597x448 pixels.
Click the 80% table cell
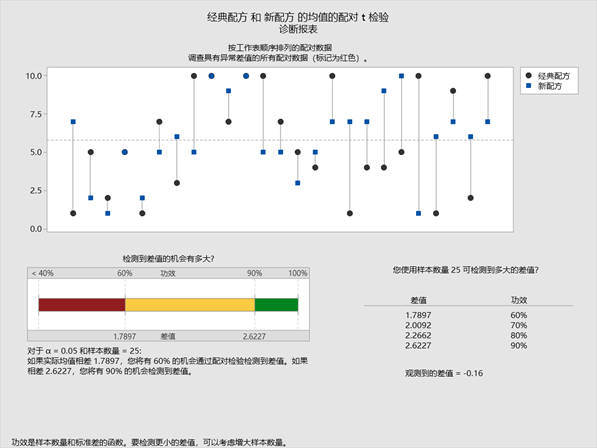(519, 336)
